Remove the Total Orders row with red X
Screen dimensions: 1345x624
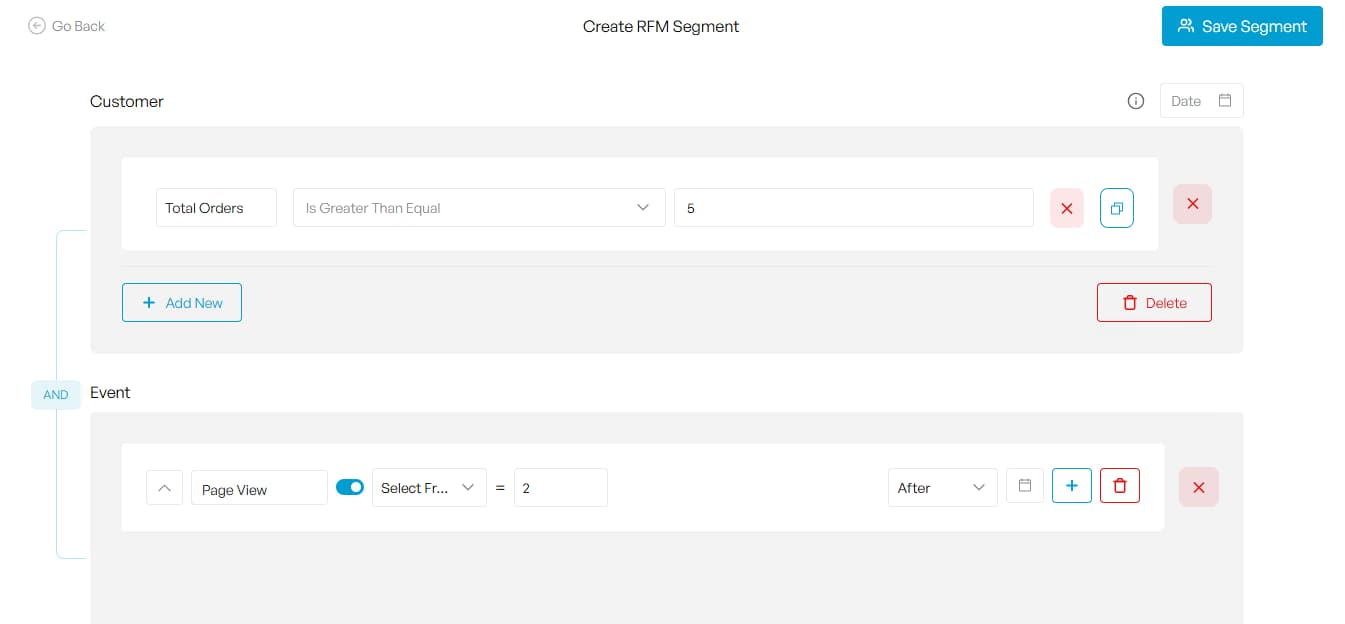pyautogui.click(x=1066, y=207)
